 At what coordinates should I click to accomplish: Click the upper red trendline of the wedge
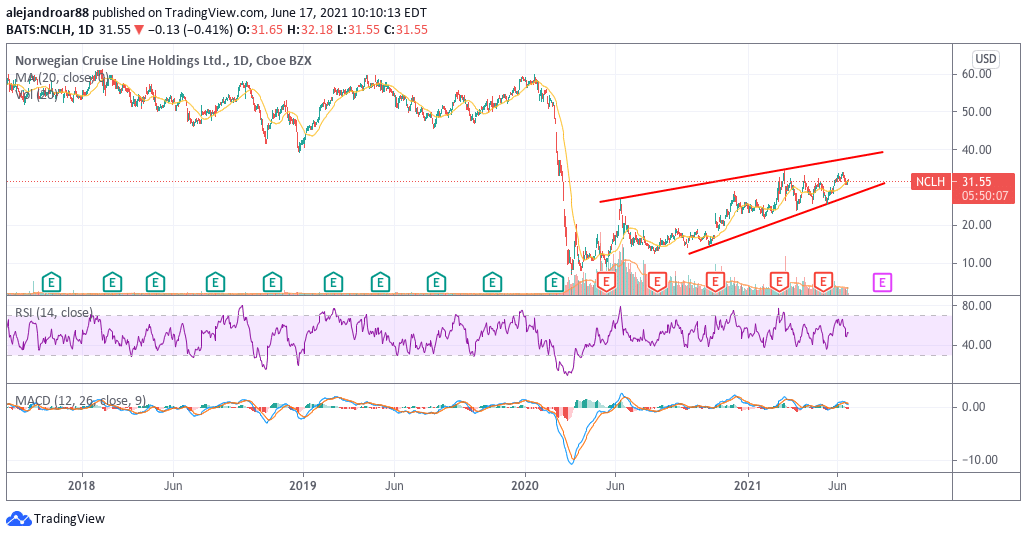click(740, 177)
